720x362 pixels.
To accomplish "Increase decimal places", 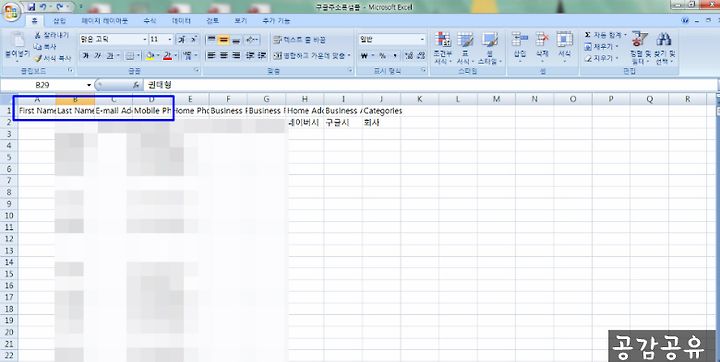I will click(x=409, y=56).
